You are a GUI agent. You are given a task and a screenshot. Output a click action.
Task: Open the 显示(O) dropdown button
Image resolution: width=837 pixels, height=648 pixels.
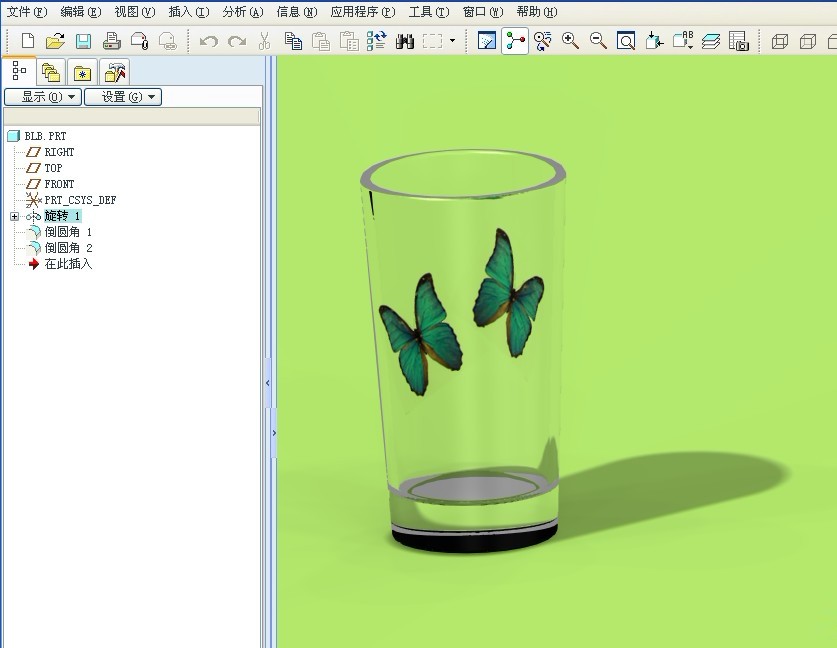pyautogui.click(x=43, y=97)
